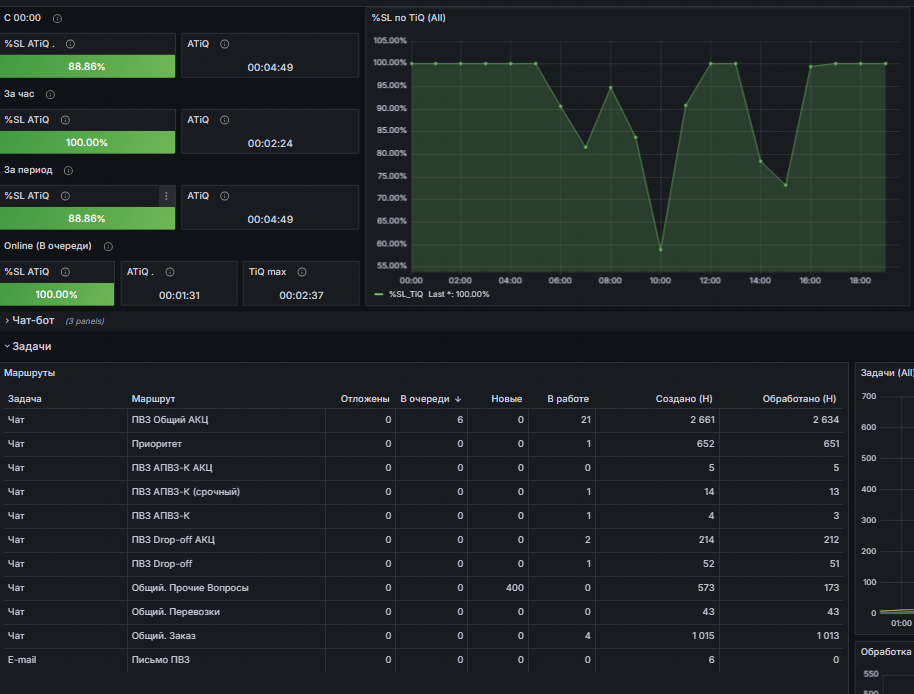This screenshot has height=694, width=914.
Task: Open '%SL по TiQ (All)' panel title
Action: click(409, 18)
